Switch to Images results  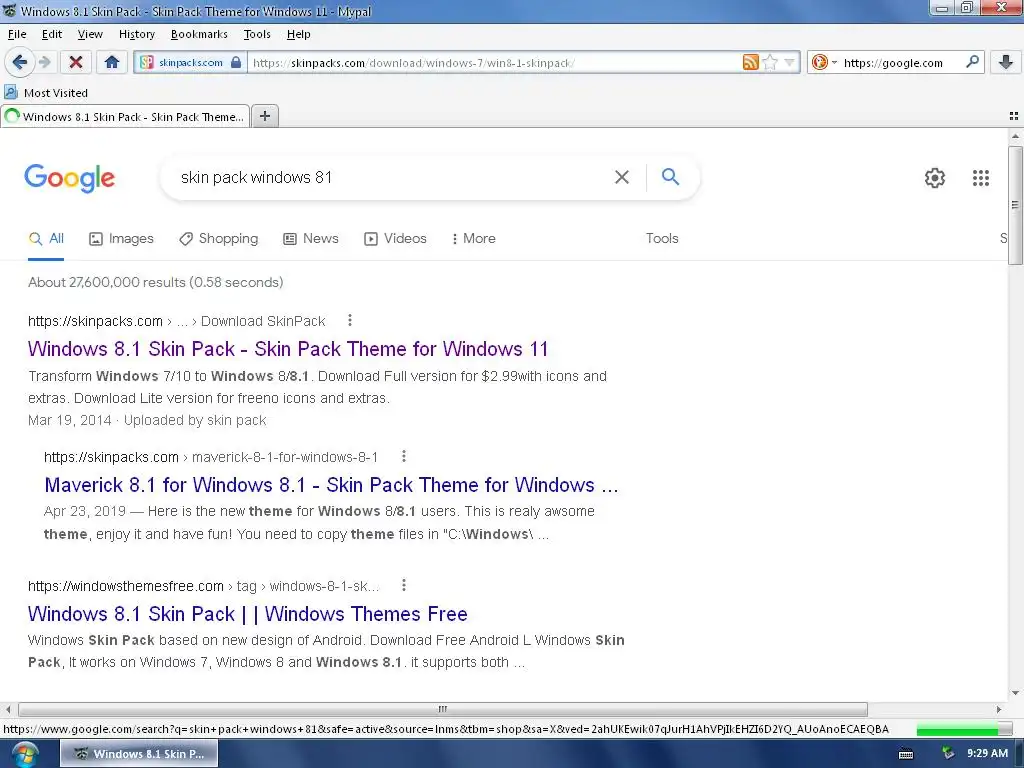(121, 239)
